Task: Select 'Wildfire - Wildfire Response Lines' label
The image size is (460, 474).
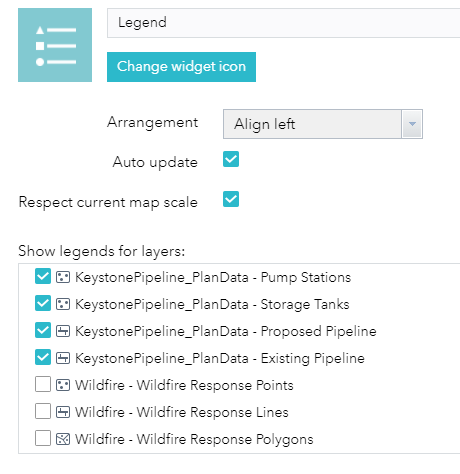Action: point(182,413)
